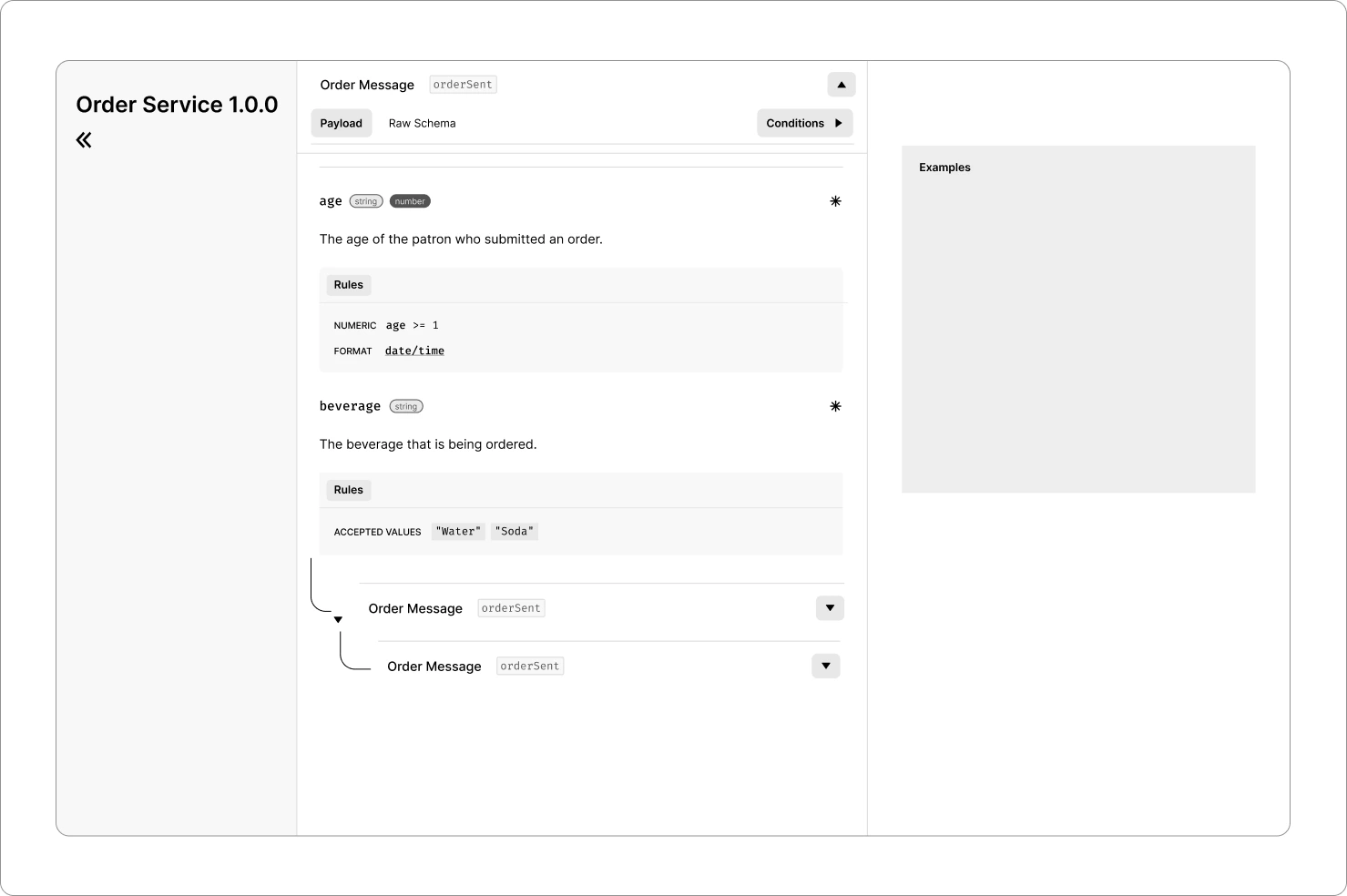
Task: Select the "Water" accepted value
Action: coord(458,531)
